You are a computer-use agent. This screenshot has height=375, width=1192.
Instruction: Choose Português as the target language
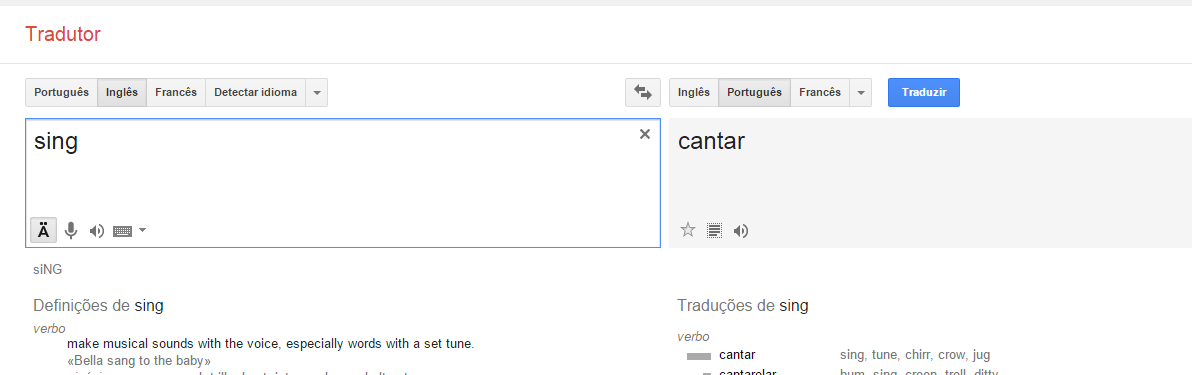point(754,93)
